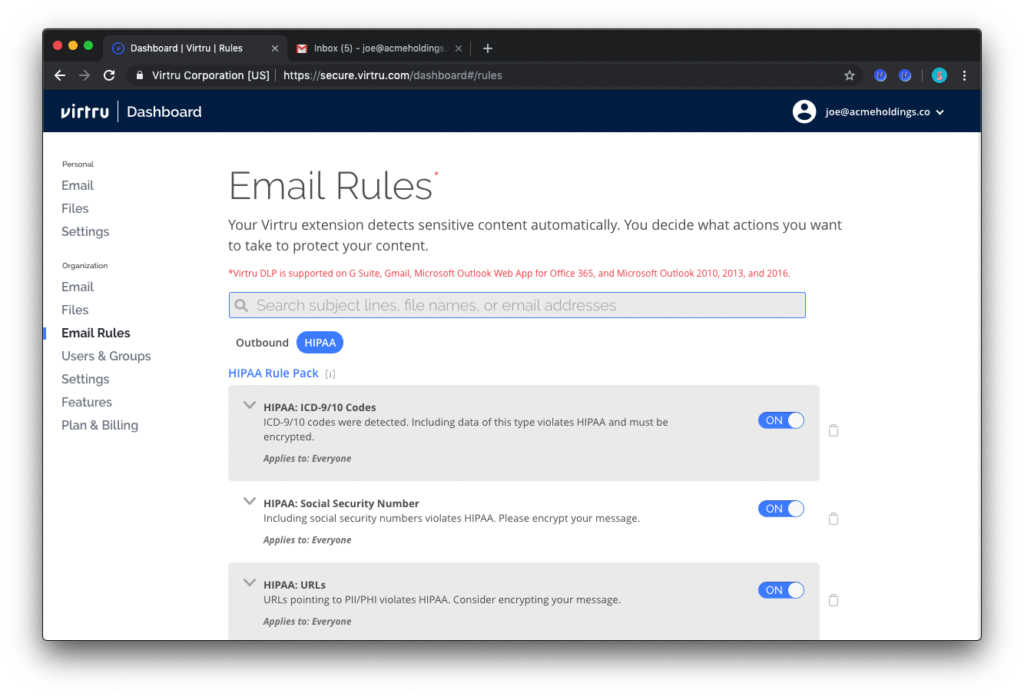Turn off the ICD-9/10 Codes rule
1024x697 pixels.
pos(780,420)
